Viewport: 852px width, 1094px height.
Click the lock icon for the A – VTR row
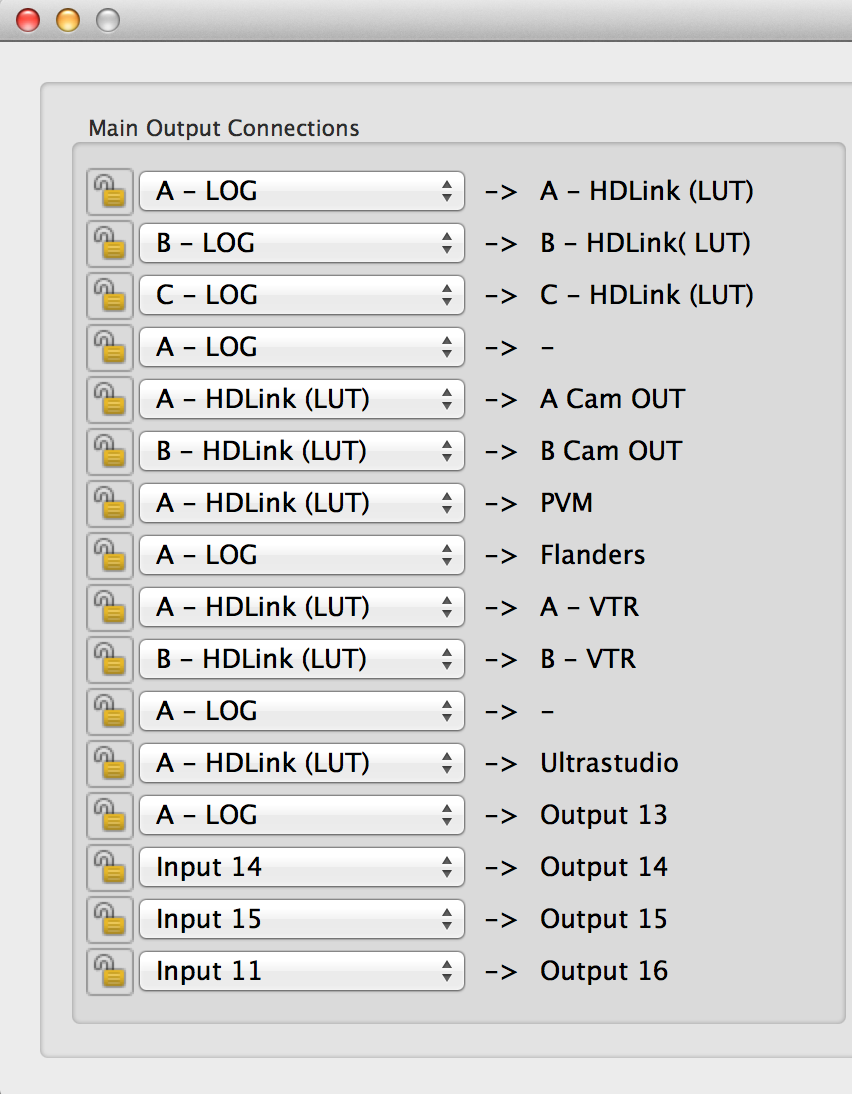[109, 607]
